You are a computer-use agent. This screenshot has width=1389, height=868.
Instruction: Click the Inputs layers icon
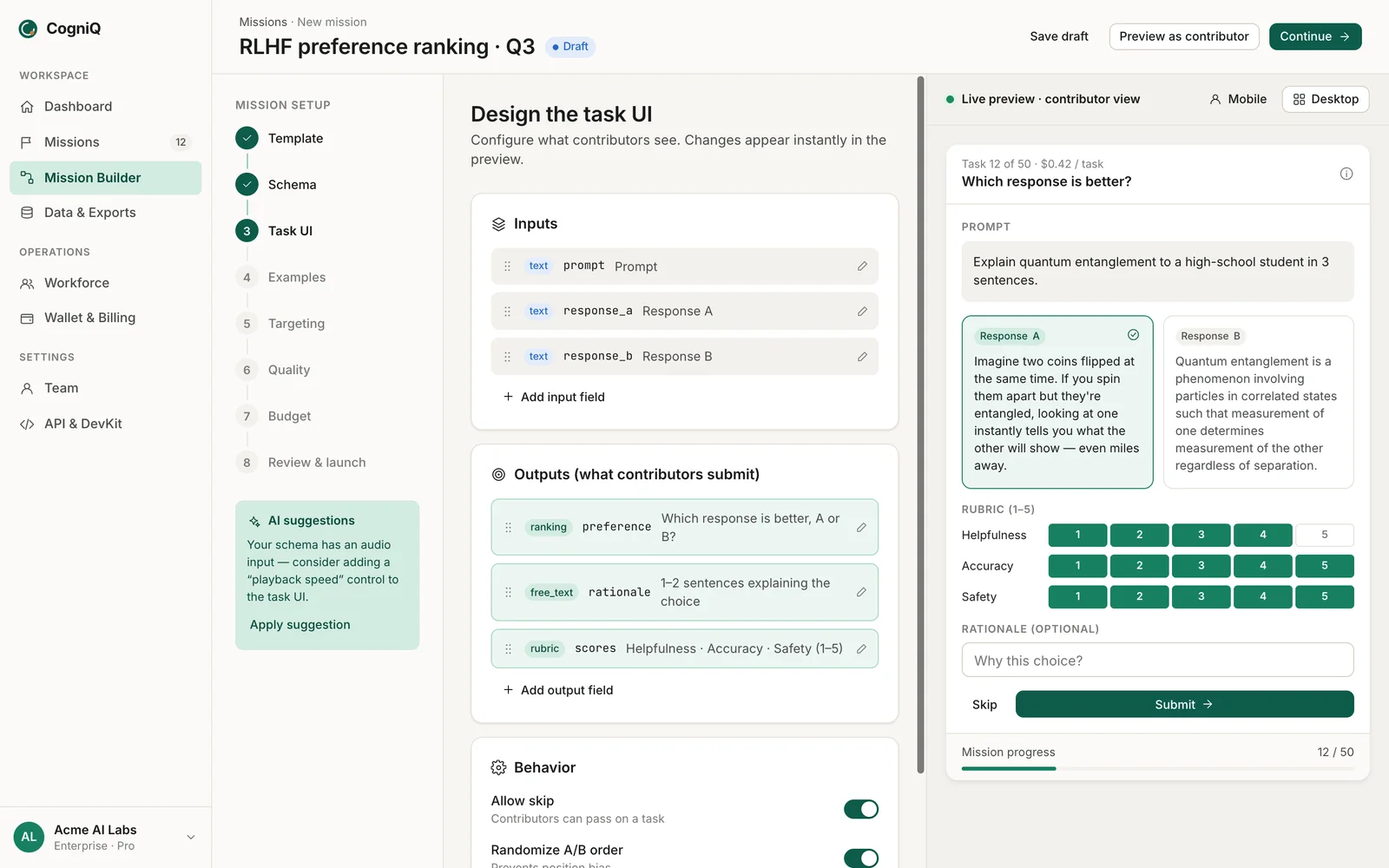pyautogui.click(x=498, y=224)
